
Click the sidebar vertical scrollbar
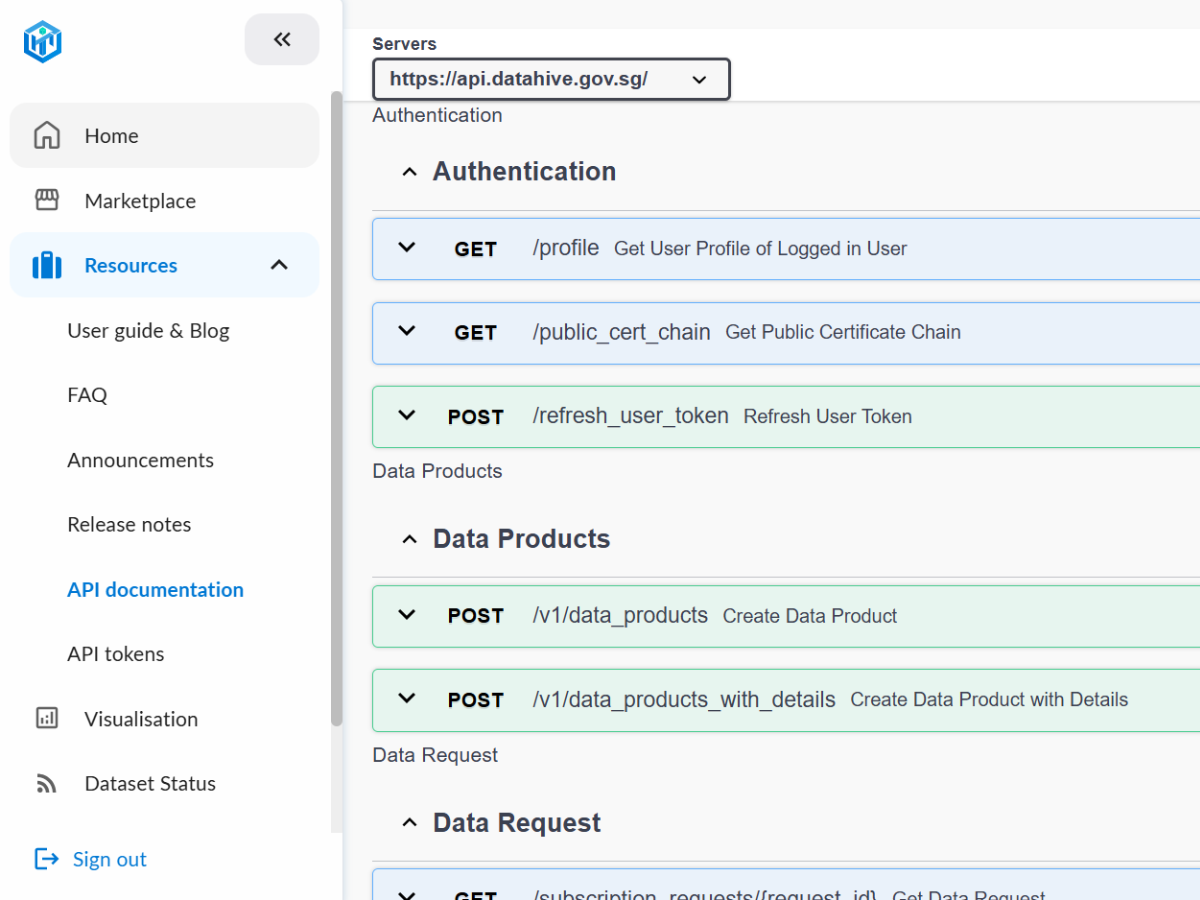(337, 408)
